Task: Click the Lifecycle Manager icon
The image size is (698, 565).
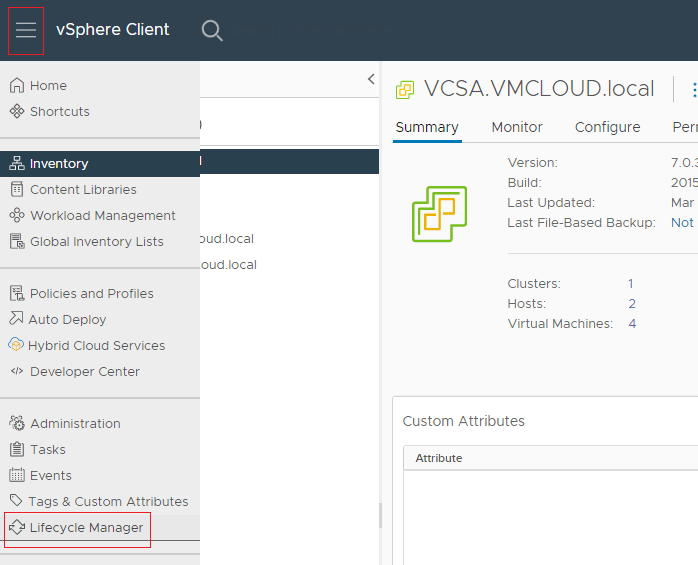Action: point(17,527)
